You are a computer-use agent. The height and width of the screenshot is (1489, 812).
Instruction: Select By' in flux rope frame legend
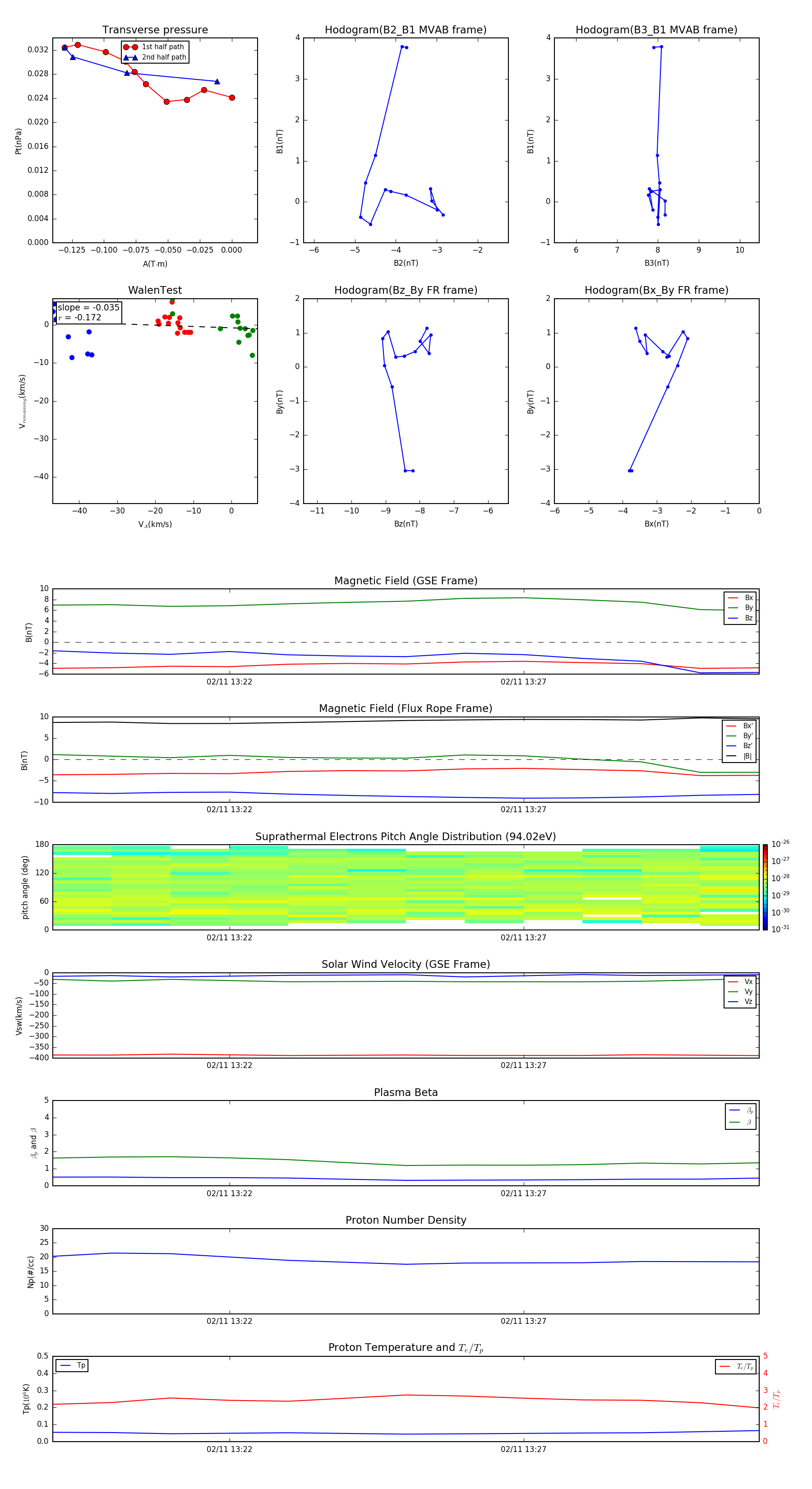740,736
